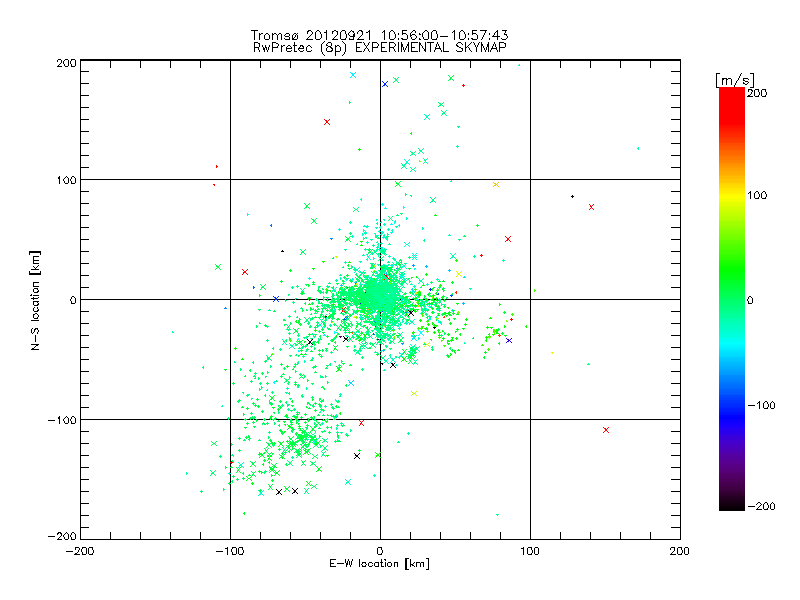Click the 'E-W location [km]' axis label
The height and width of the screenshot is (600, 800).
click(380, 563)
